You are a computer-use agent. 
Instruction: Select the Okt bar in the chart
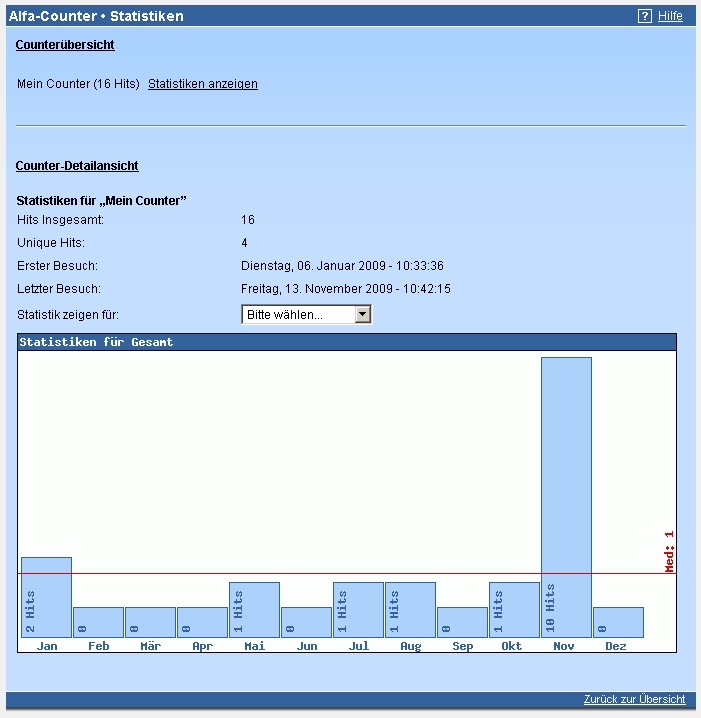pyautogui.click(x=514, y=610)
